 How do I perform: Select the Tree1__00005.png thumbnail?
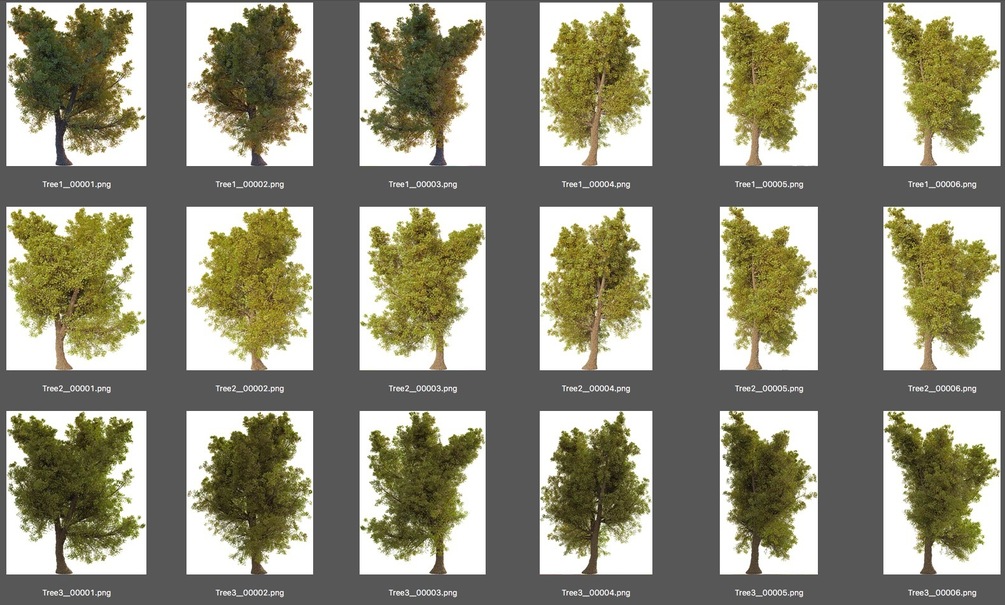click(x=767, y=85)
